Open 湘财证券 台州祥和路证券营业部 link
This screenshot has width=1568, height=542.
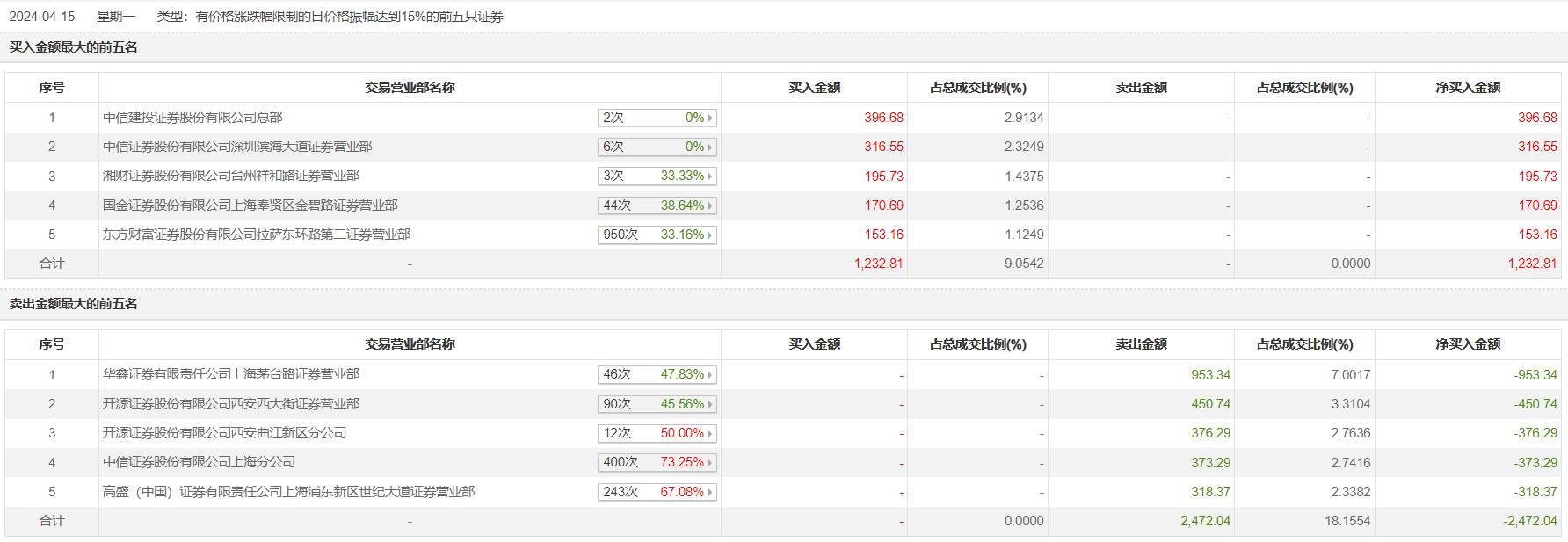231,176
